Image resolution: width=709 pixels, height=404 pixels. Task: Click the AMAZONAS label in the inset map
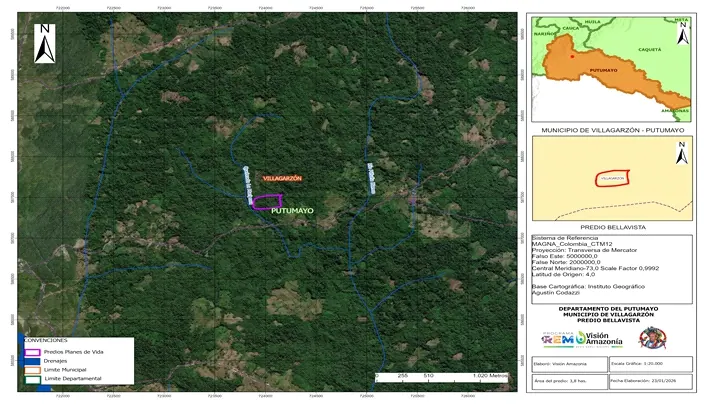click(x=675, y=111)
